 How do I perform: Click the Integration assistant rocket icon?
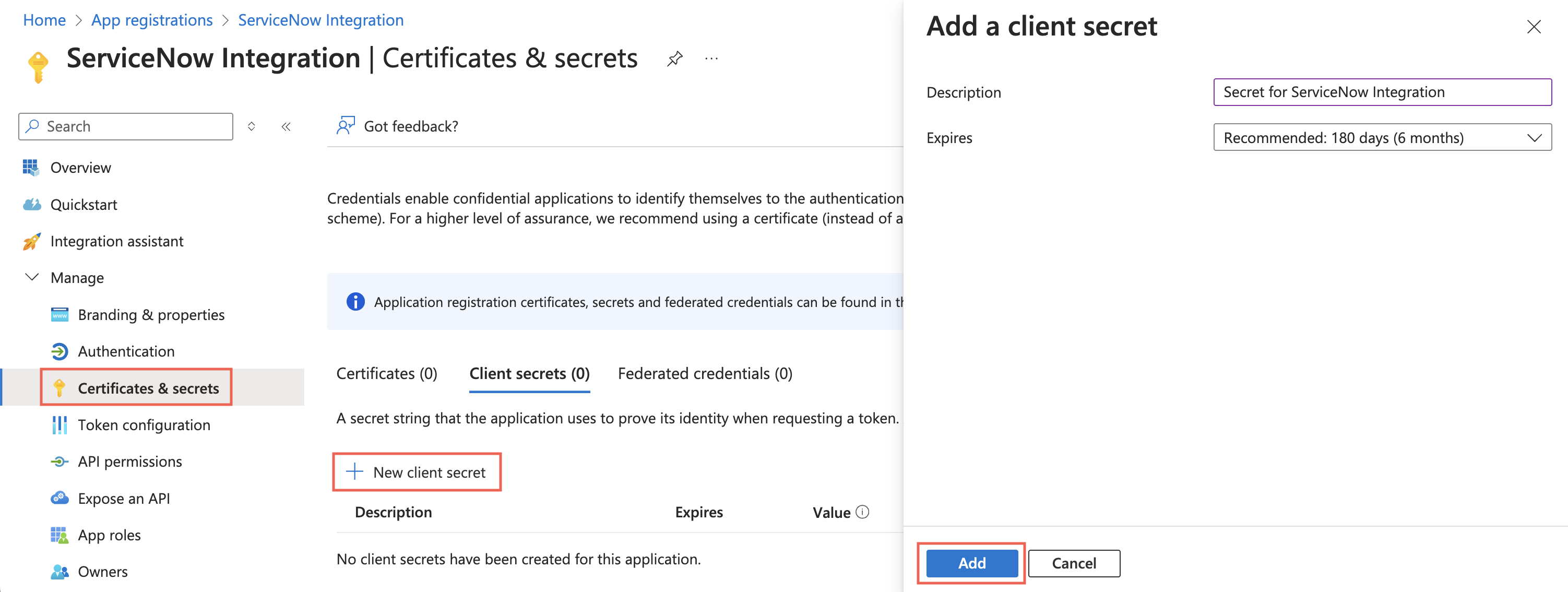tap(32, 241)
